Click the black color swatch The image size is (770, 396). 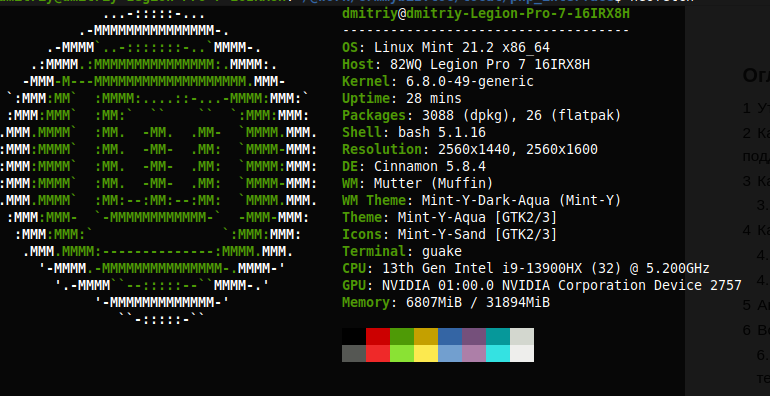click(x=354, y=337)
